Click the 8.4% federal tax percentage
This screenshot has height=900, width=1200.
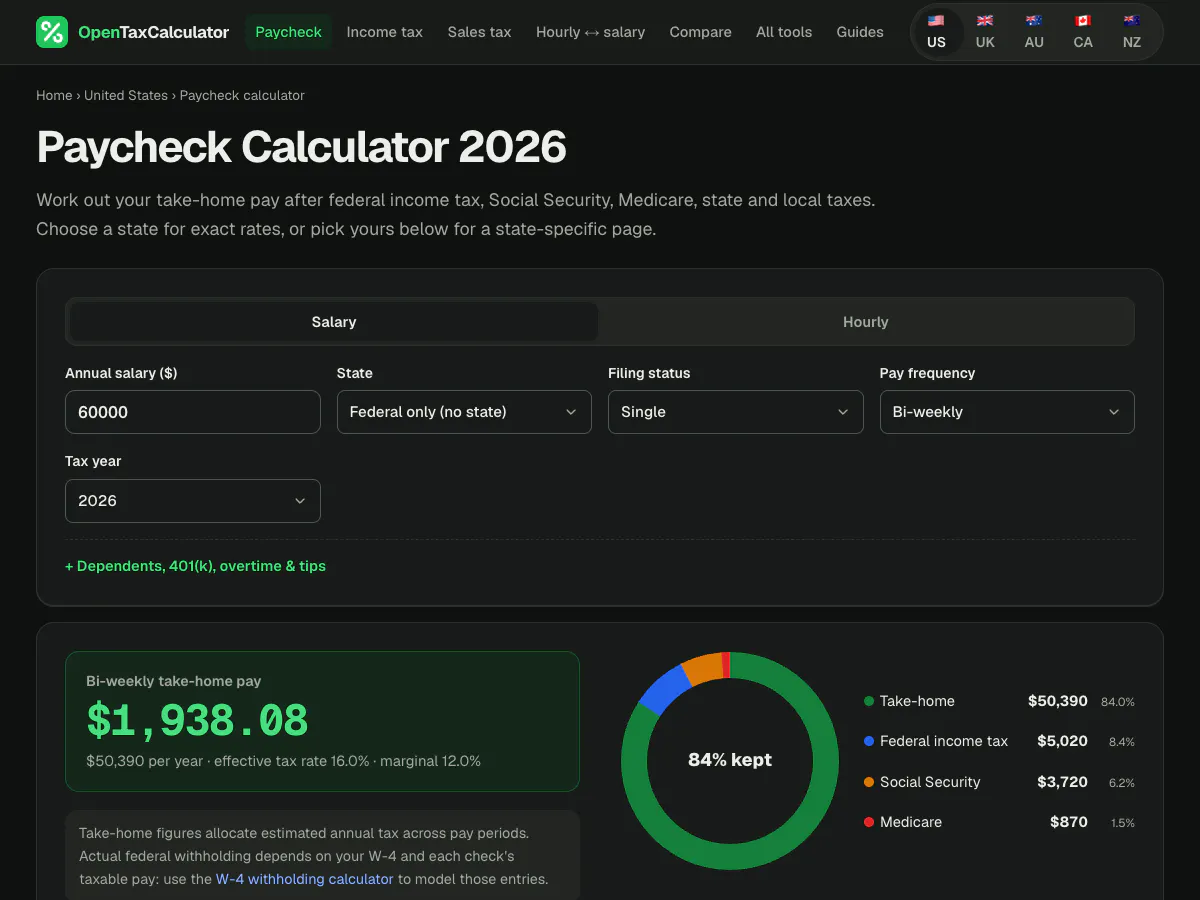1122,742
